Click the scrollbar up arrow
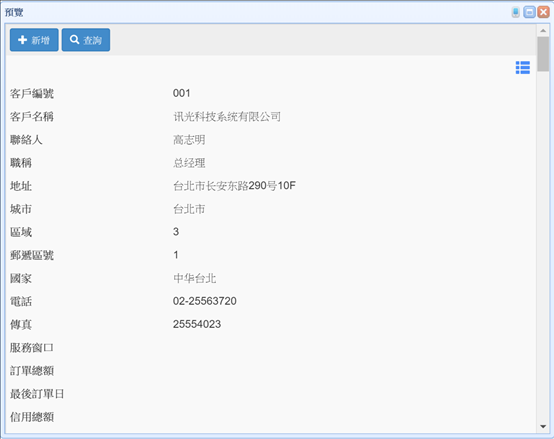 [x=543, y=31]
